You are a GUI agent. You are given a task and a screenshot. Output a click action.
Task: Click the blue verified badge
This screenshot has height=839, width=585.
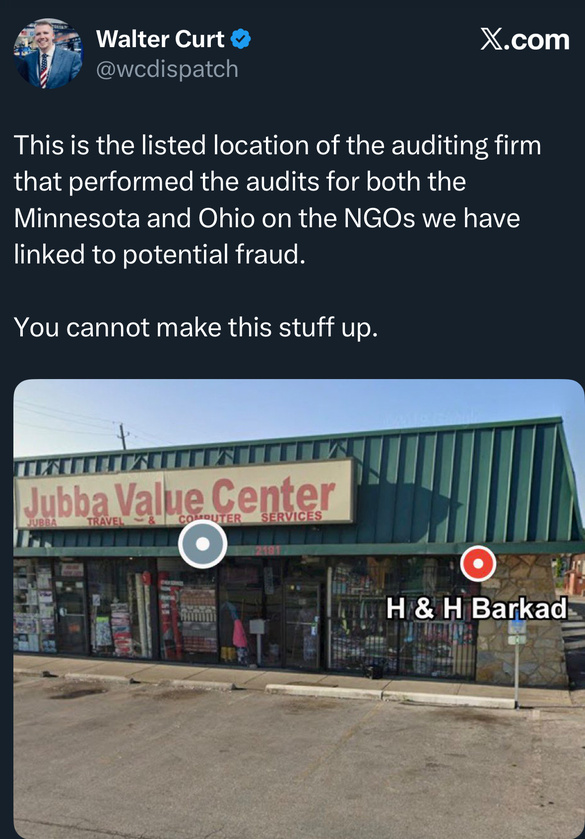(241, 39)
